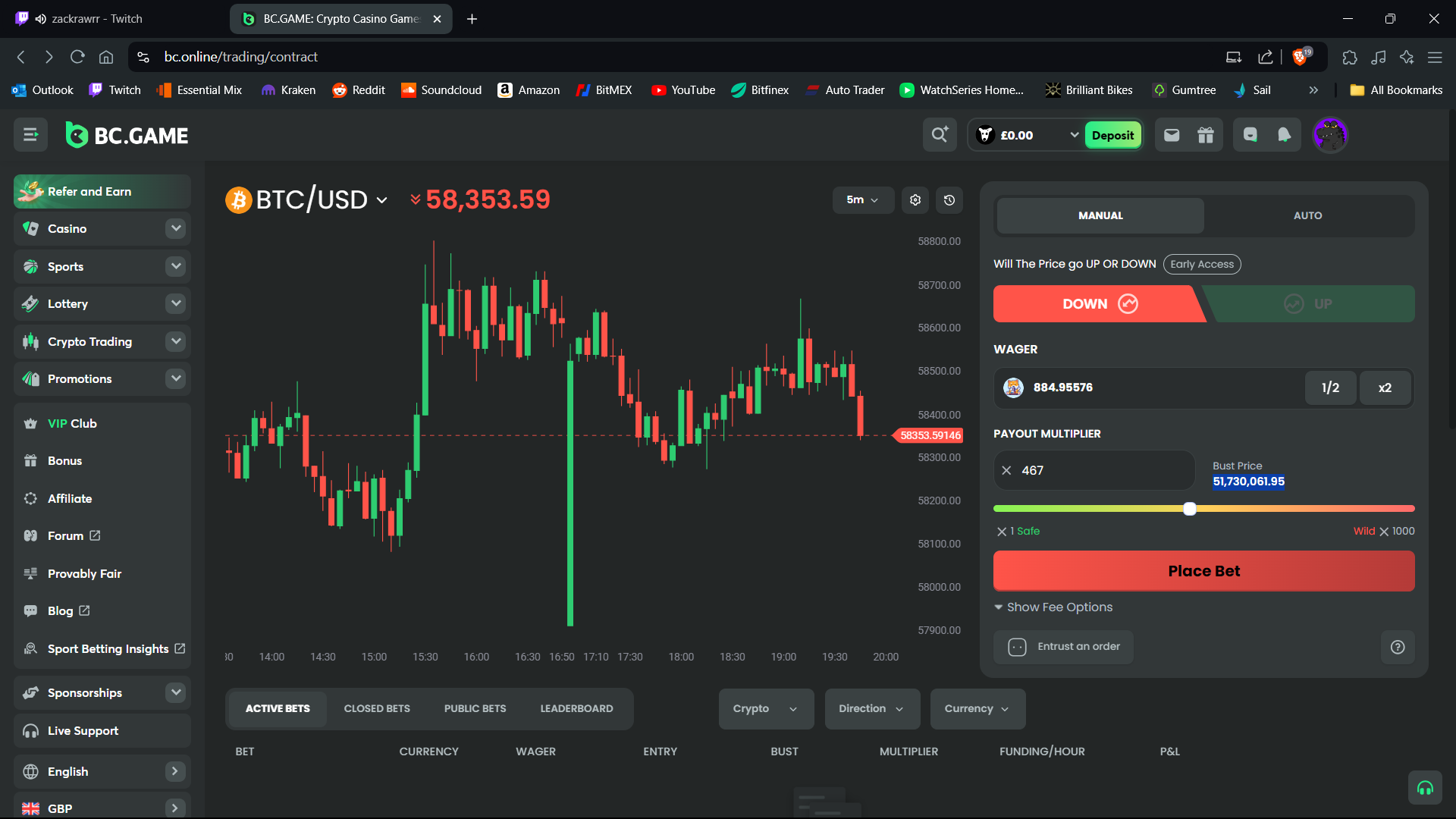Click the payout multiplier slider handle
The image size is (1456, 819).
coord(1190,509)
